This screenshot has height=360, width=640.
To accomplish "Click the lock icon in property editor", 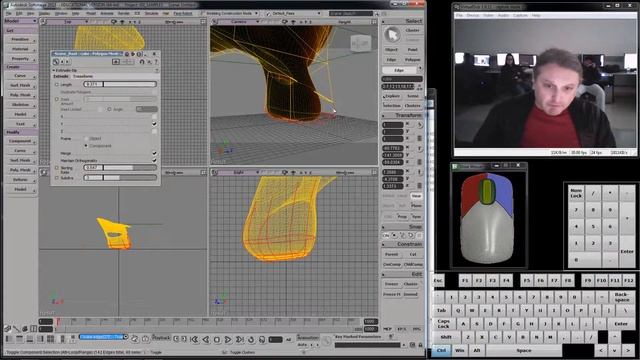I will pos(142,62).
